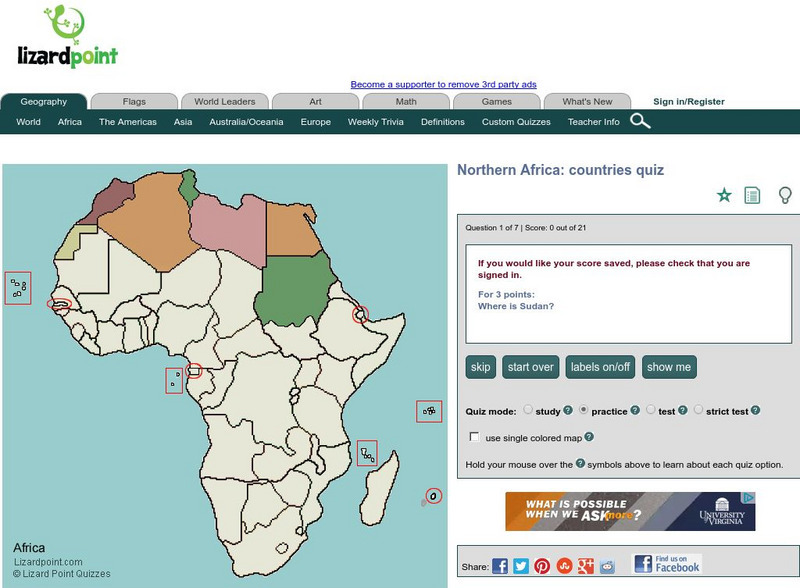Click Madagascar island on the map
Viewport: 800px width, 588px height.
click(378, 489)
